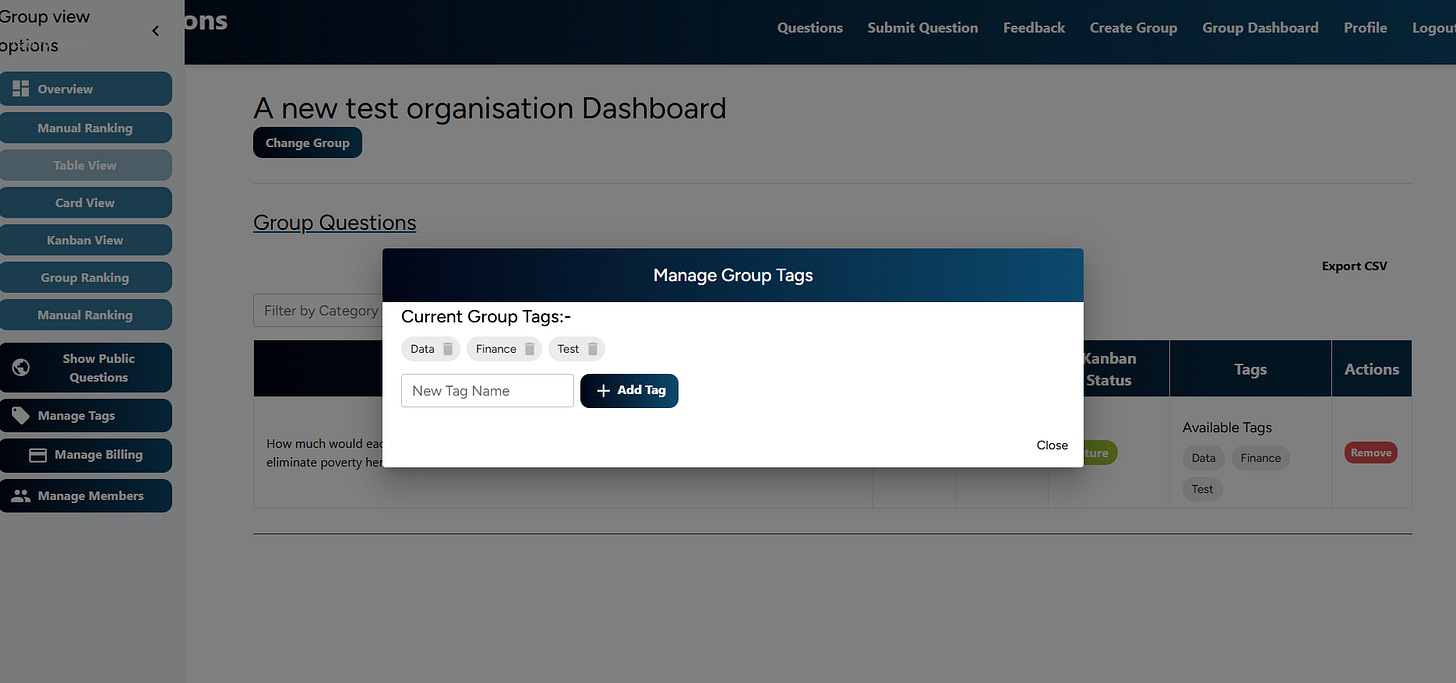Close the Manage Group Tags dialog
The height and width of the screenshot is (683, 1456).
(1052, 445)
